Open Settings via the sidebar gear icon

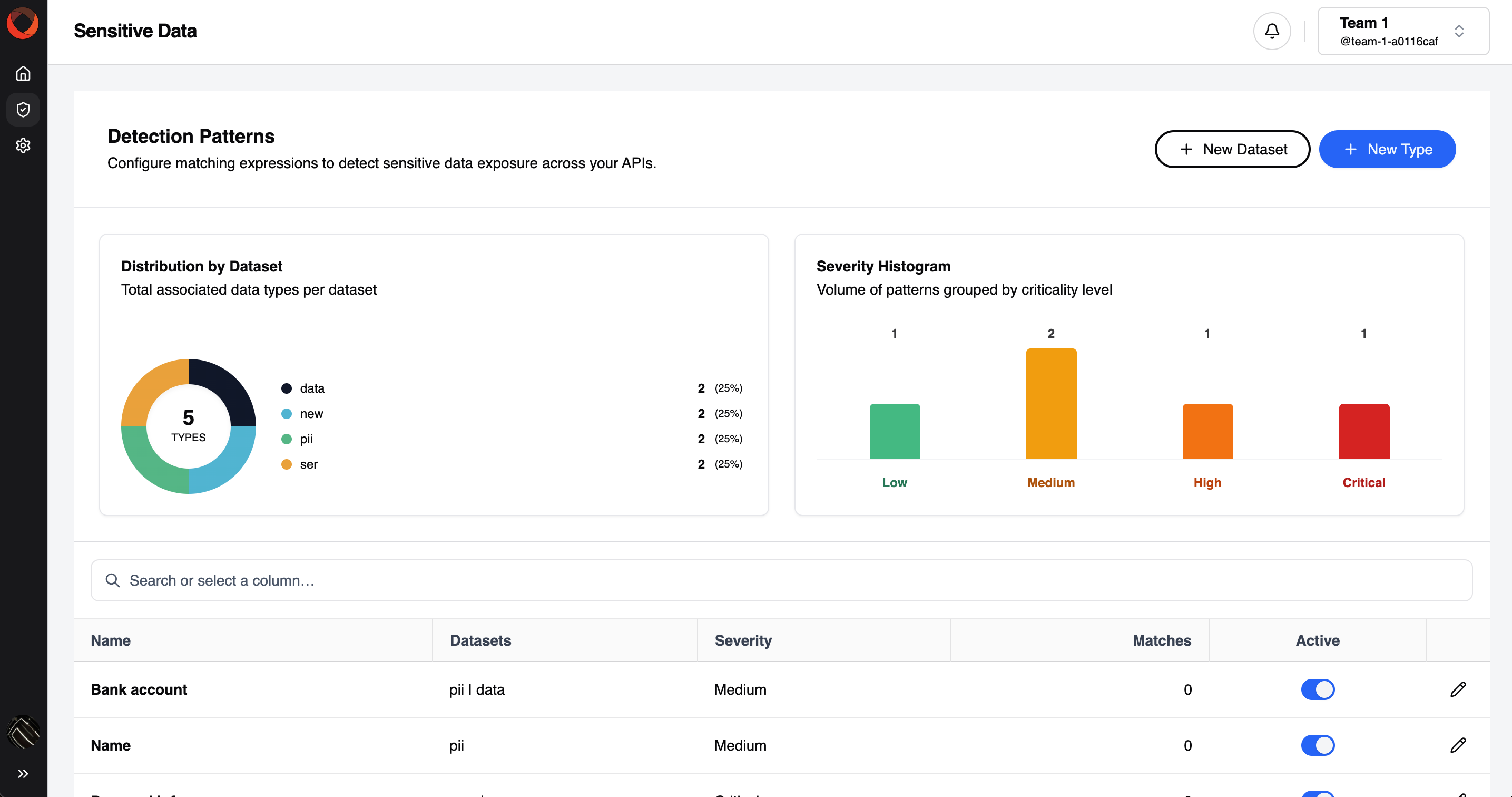click(x=23, y=145)
